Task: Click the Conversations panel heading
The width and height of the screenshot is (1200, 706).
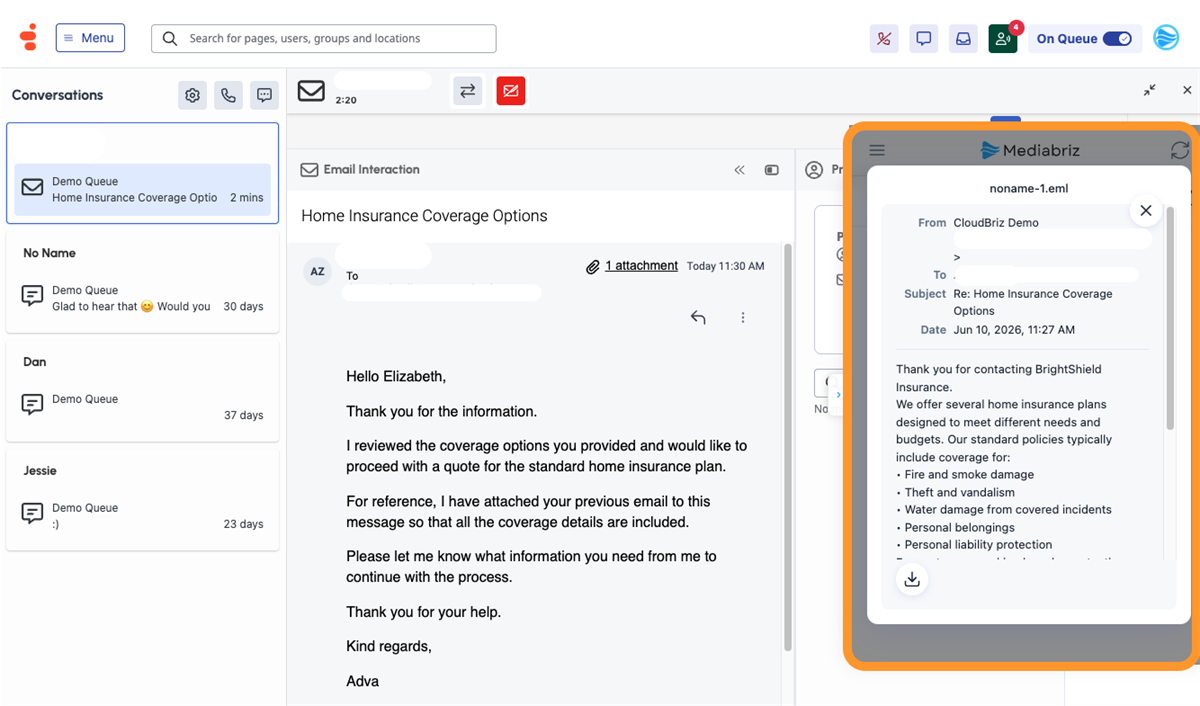Action: point(57,95)
